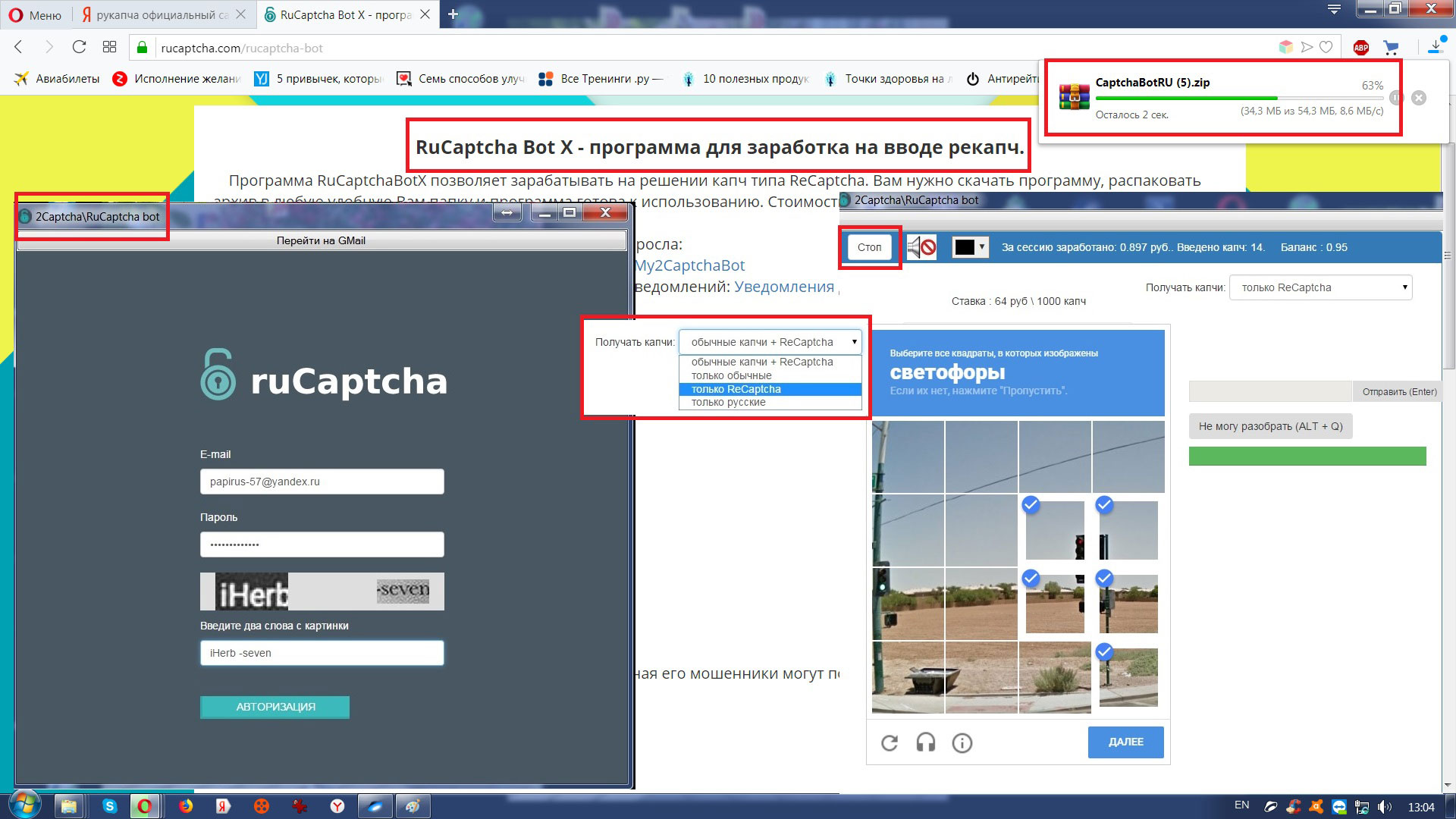Open the Windows Start menu
1456x819 pixels.
click(x=25, y=805)
